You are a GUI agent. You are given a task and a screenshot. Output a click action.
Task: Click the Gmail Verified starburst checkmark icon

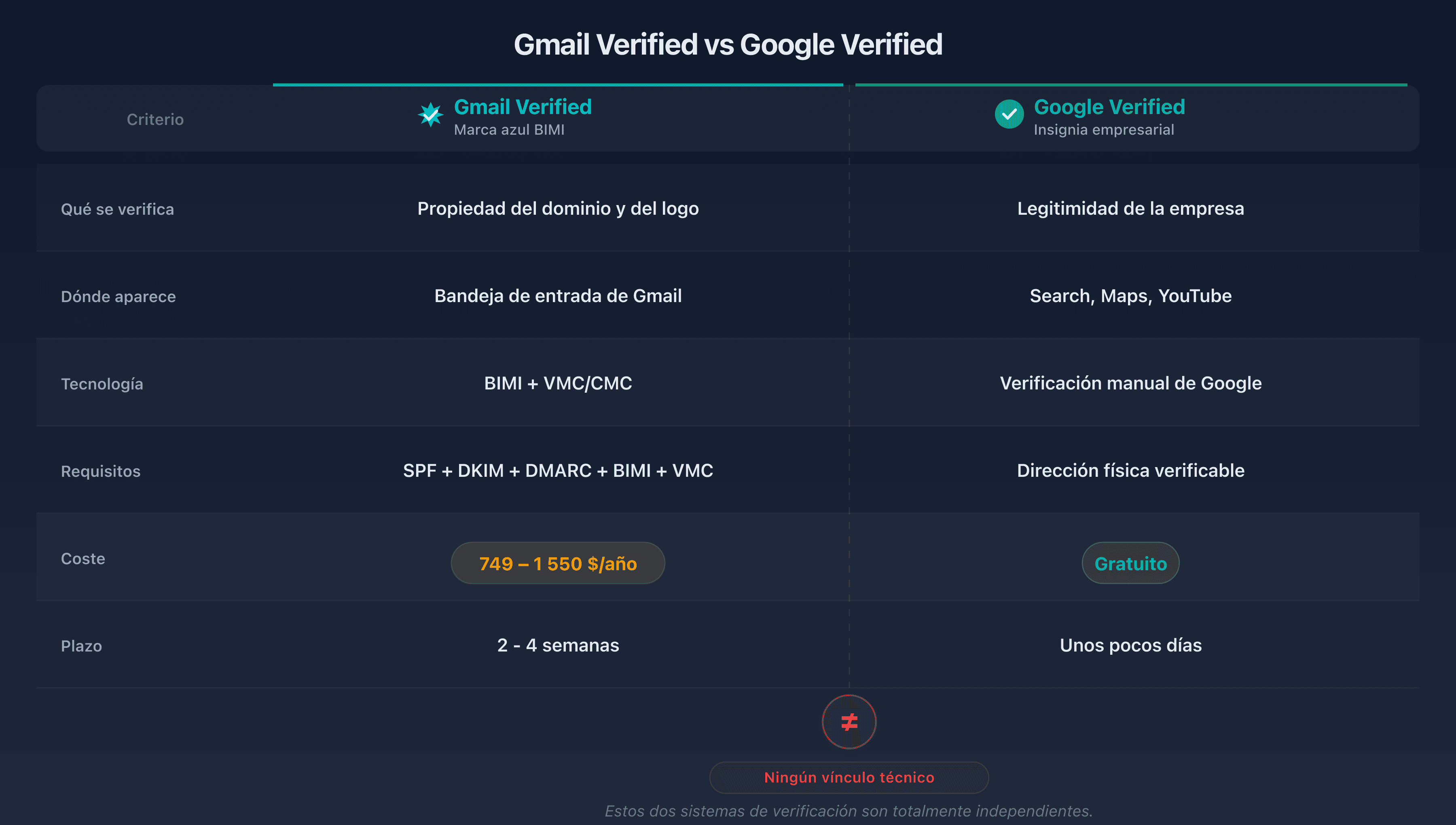tap(431, 114)
